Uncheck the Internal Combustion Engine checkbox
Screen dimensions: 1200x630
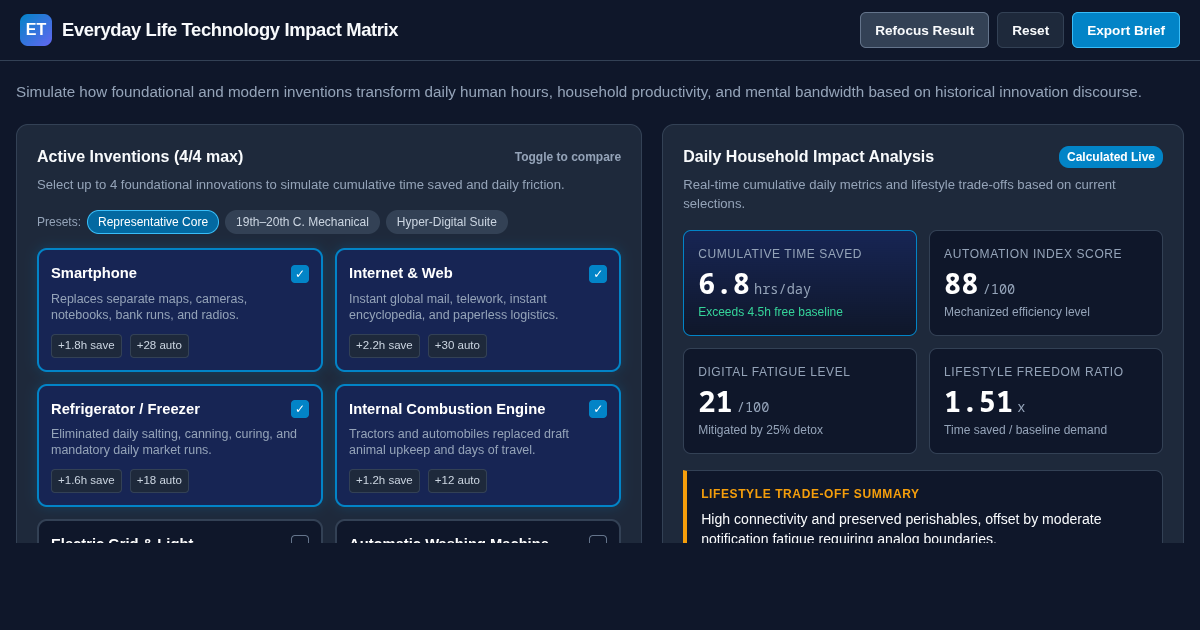(x=598, y=409)
